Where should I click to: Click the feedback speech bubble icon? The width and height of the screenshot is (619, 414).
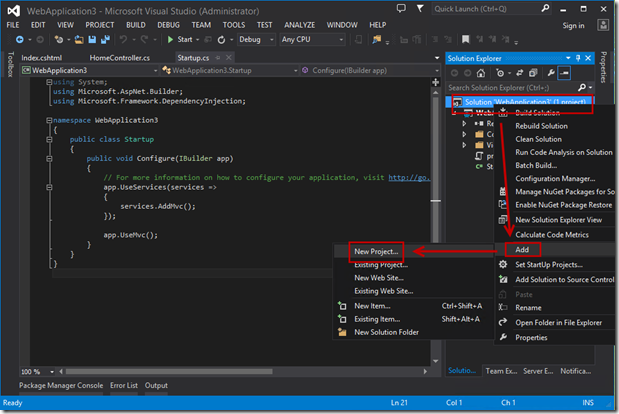click(x=401, y=8)
